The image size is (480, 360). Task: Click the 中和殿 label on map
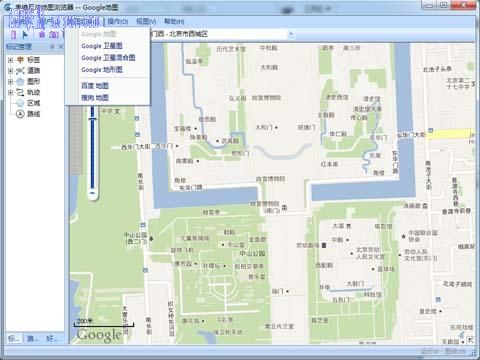(x=269, y=48)
